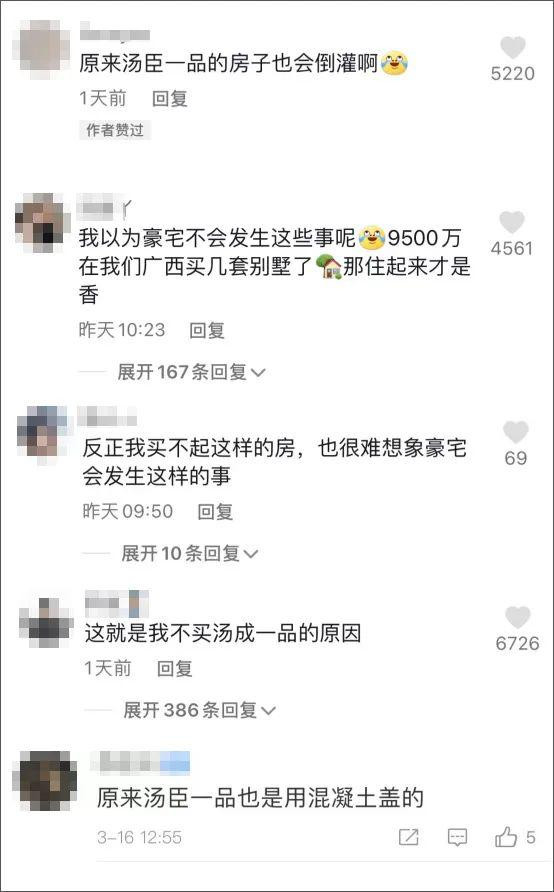
Task: Open the comment bubble icon at bottom
Action: point(458,837)
